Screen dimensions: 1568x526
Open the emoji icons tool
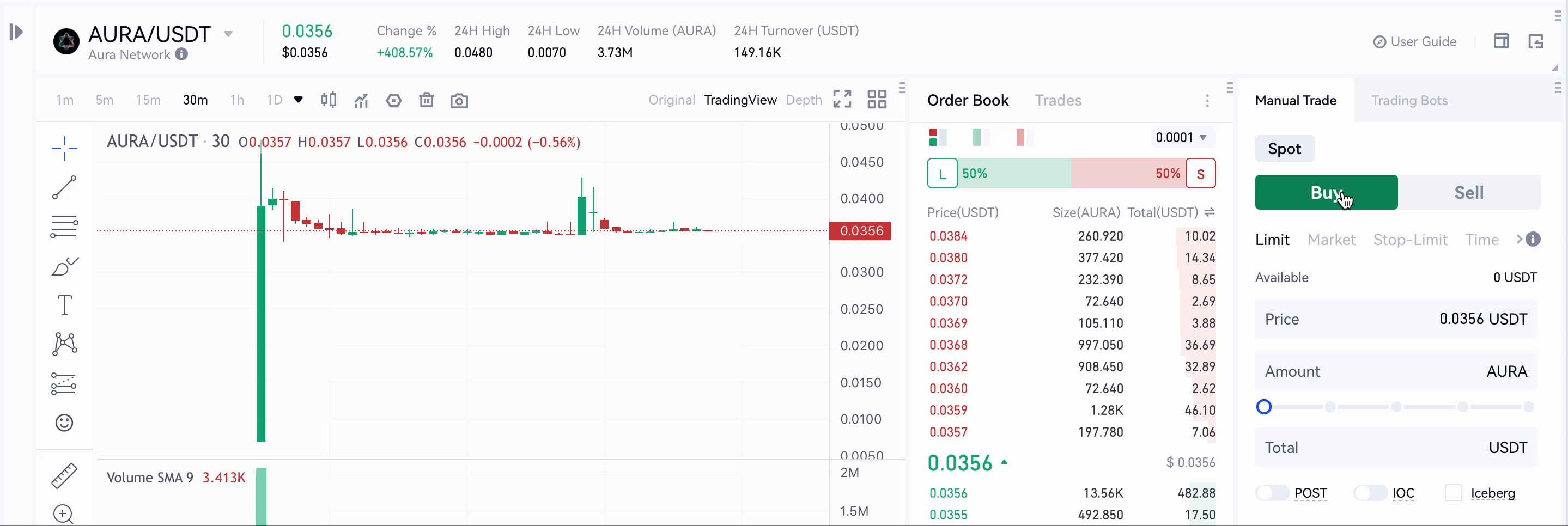point(64,423)
